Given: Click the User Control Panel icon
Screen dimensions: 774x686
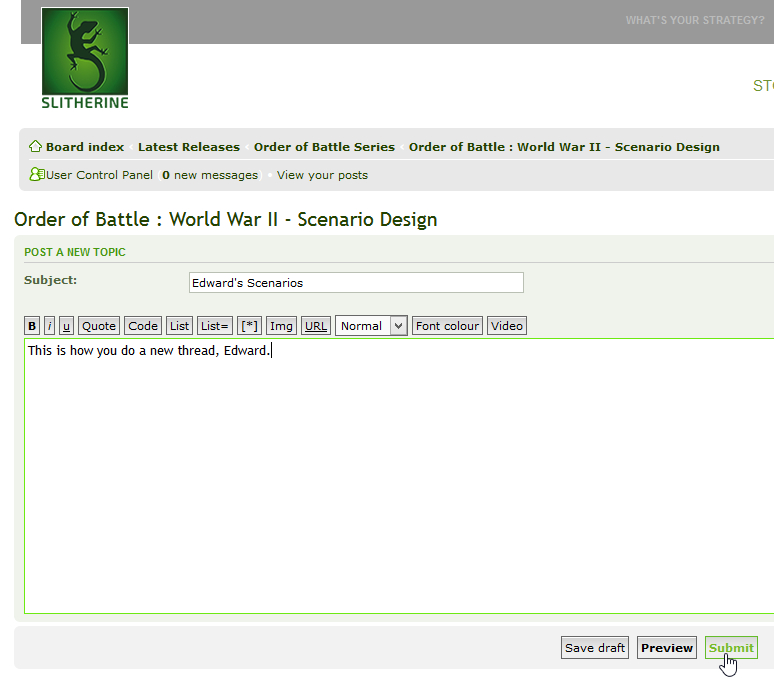Looking at the screenshot, I should point(37,175).
